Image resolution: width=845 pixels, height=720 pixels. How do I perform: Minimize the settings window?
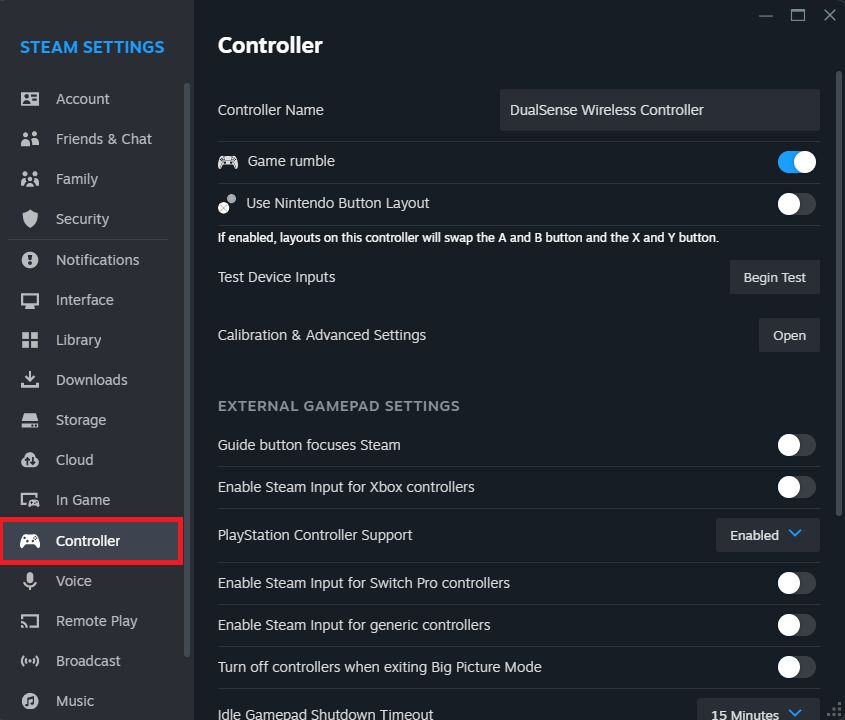(x=766, y=16)
